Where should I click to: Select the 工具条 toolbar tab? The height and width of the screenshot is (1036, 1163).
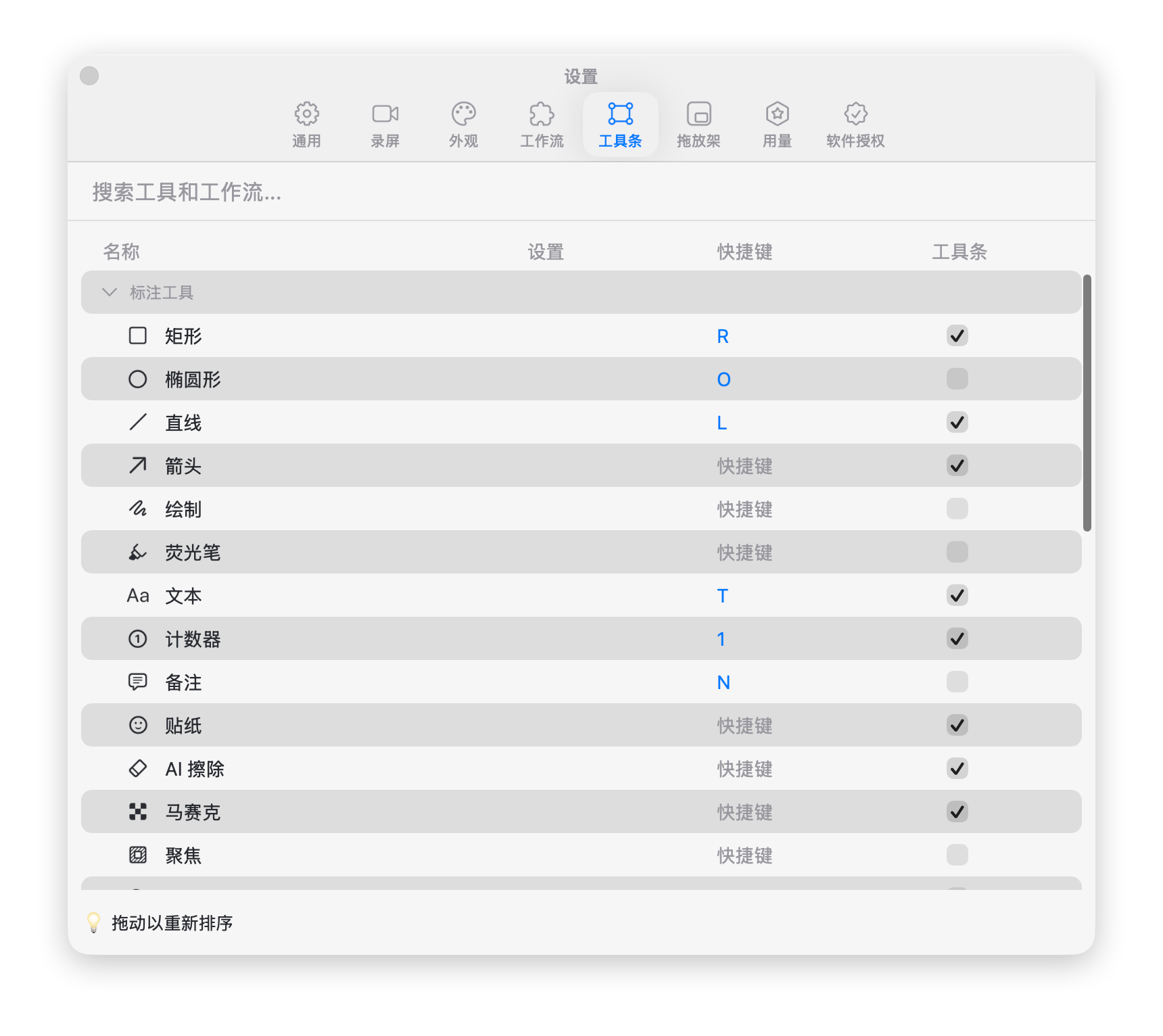pos(620,124)
